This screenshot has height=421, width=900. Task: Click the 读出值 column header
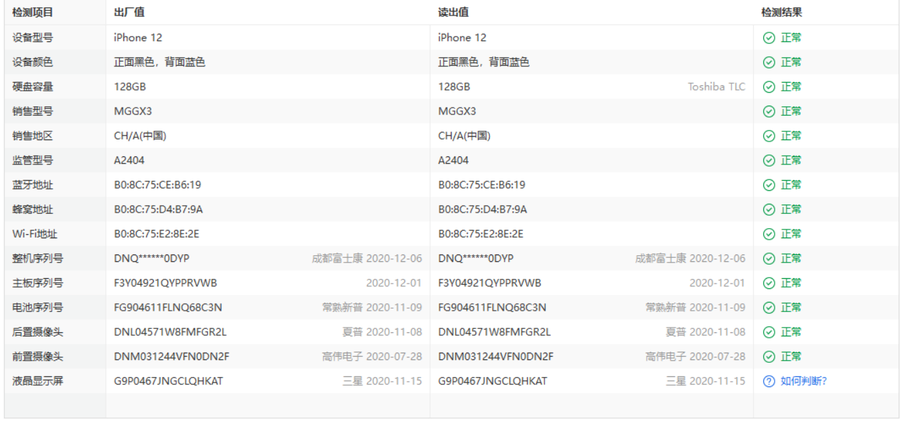click(453, 13)
